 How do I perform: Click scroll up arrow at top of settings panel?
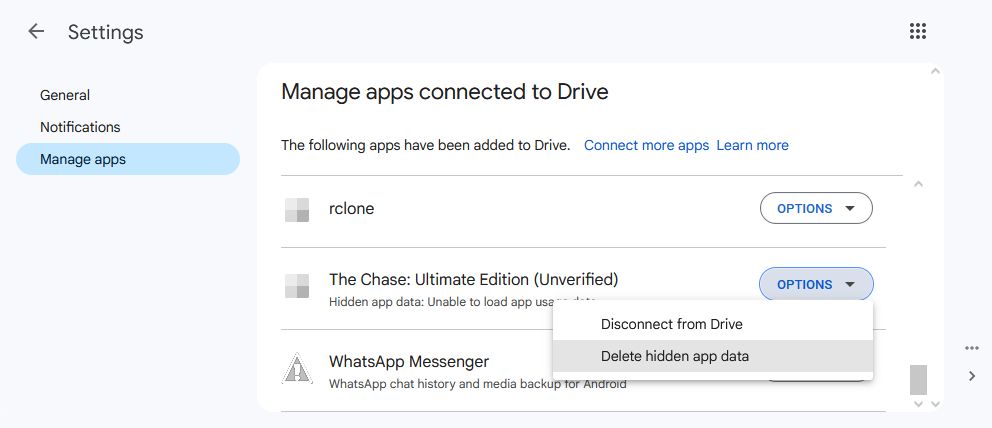935,71
